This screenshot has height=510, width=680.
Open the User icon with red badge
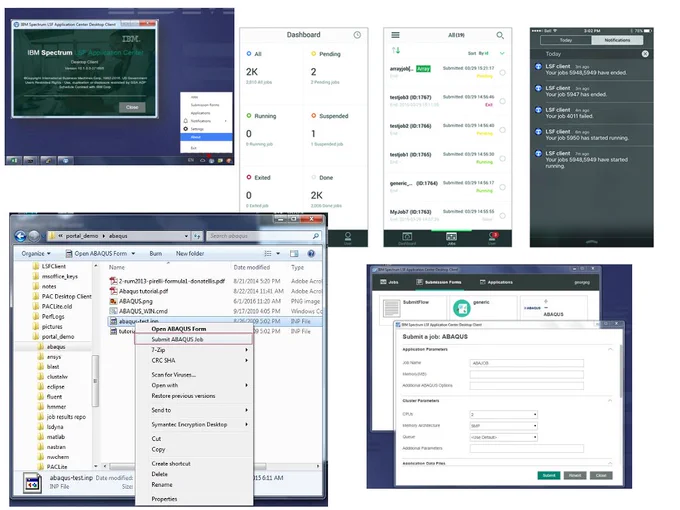pyautogui.click(x=493, y=236)
